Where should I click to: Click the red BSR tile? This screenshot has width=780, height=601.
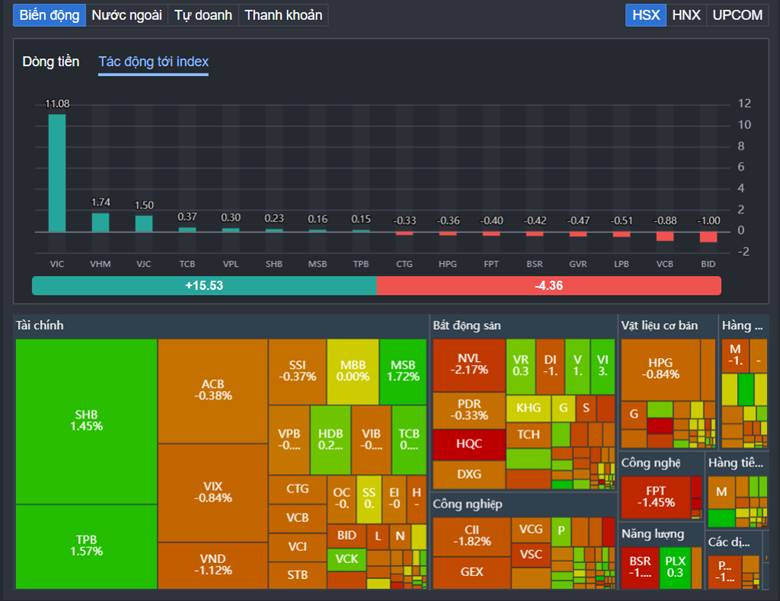[640, 568]
